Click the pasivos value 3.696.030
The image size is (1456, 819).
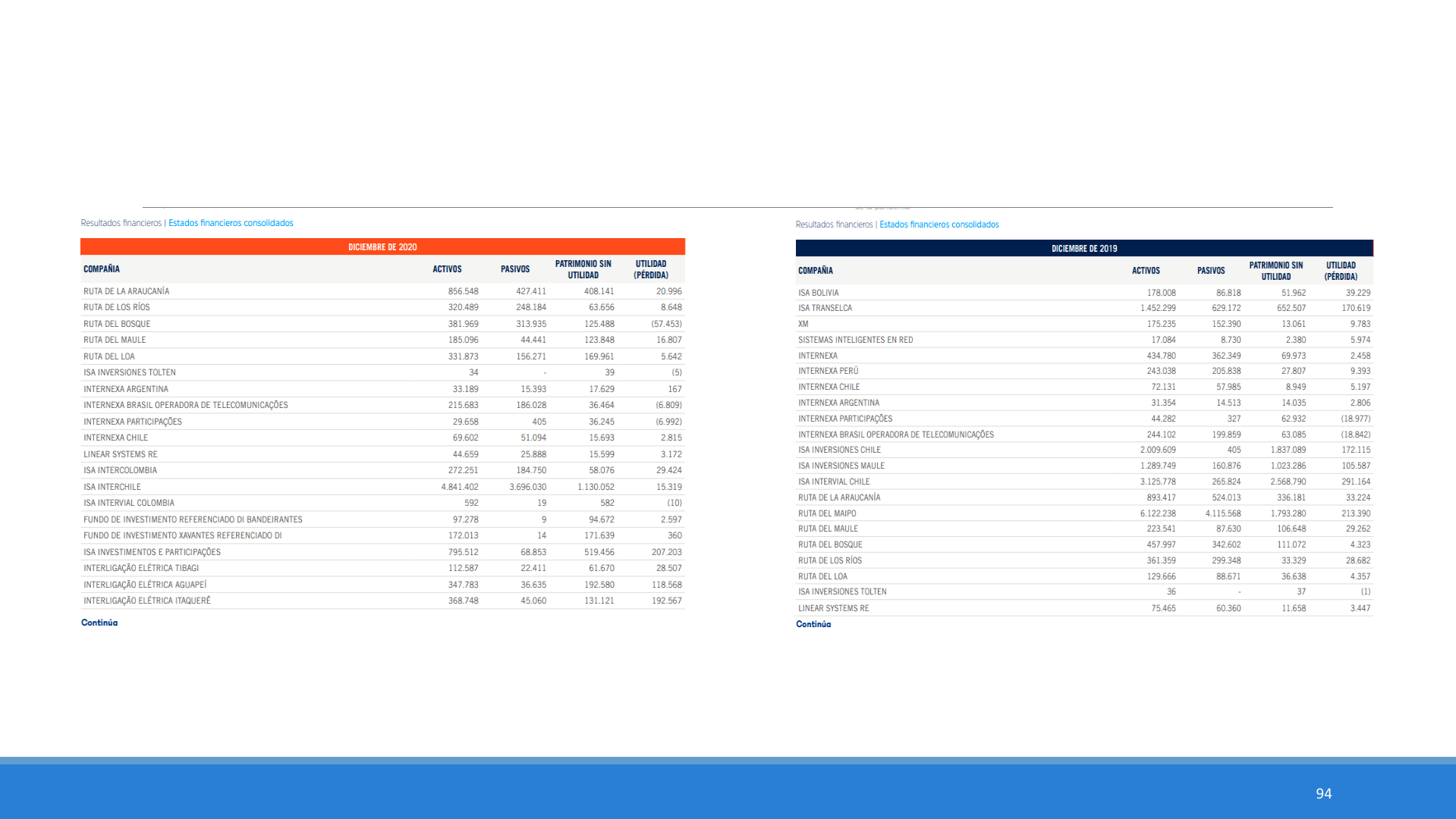(528, 487)
